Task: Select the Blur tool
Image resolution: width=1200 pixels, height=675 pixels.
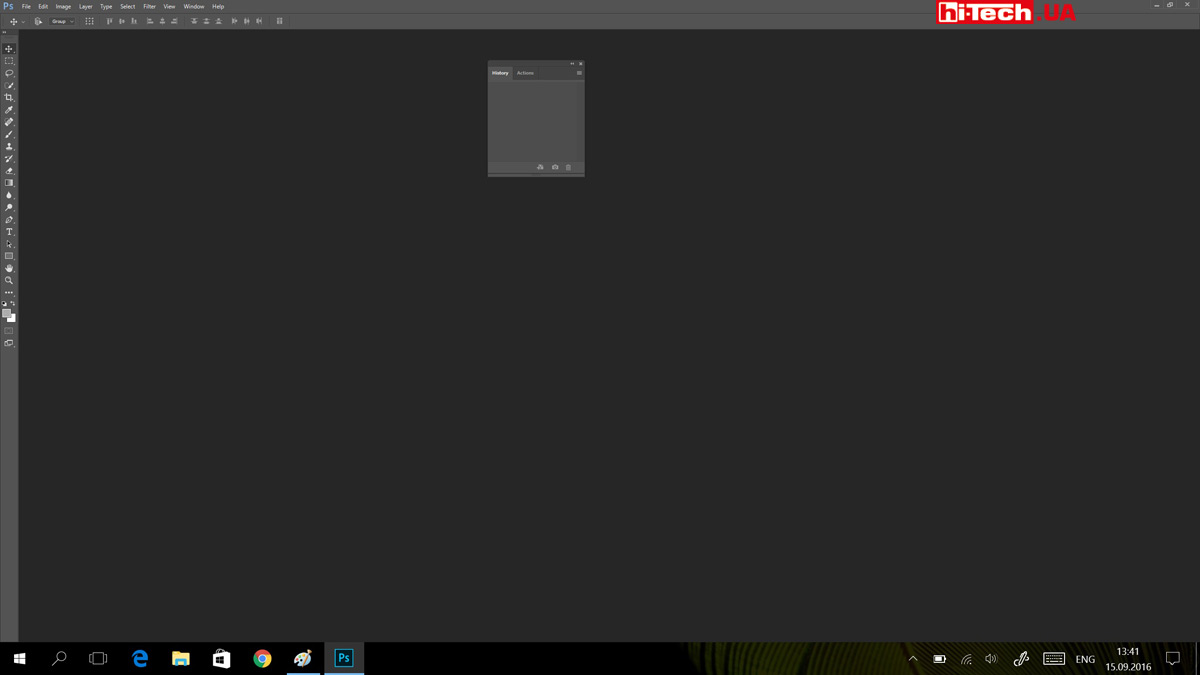Action: point(9,195)
